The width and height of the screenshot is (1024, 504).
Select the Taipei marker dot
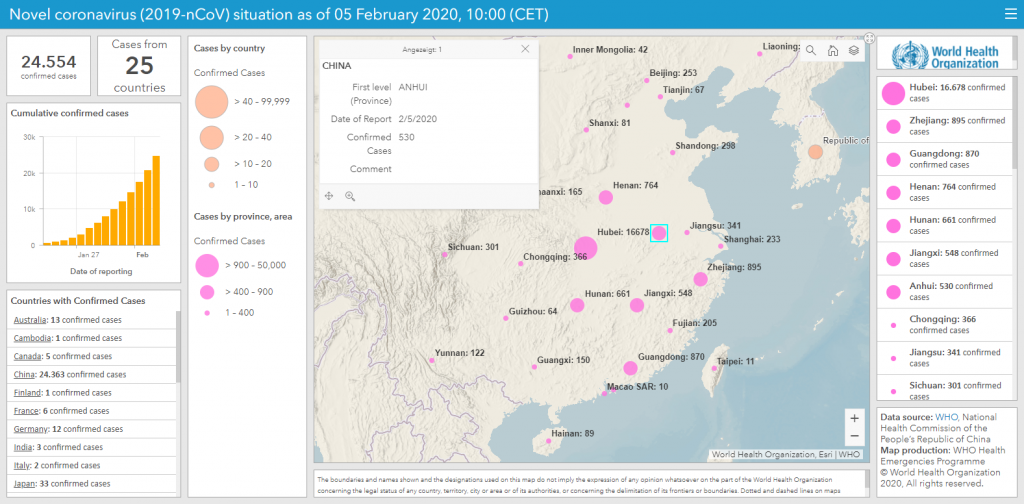[x=714, y=369]
